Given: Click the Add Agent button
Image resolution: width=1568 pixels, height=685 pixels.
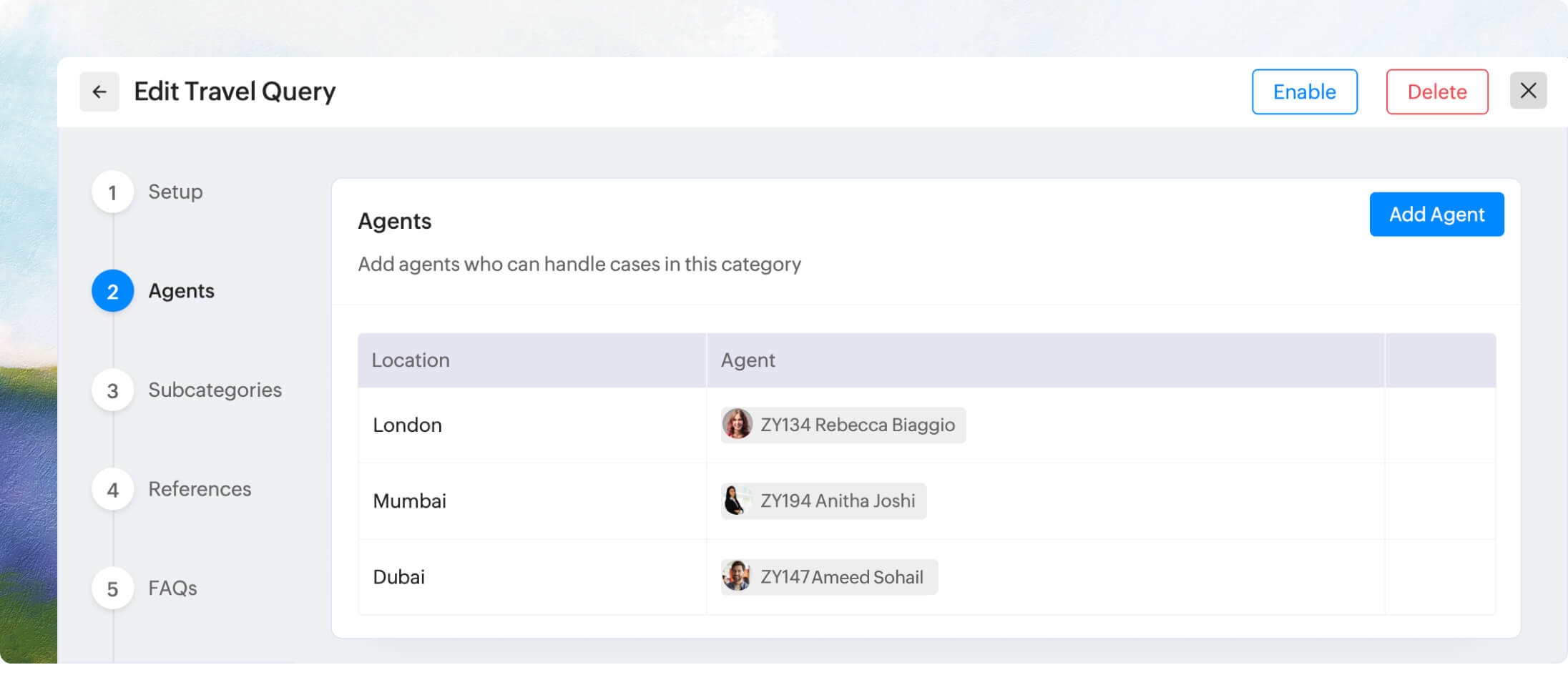Looking at the screenshot, I should point(1436,215).
